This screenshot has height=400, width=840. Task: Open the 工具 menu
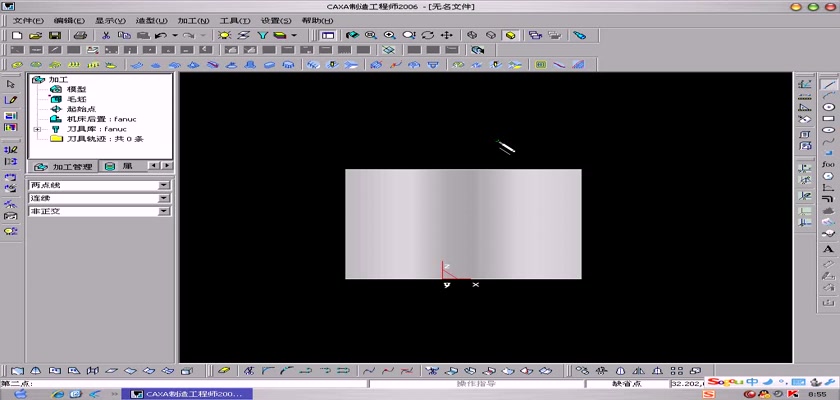pos(235,20)
